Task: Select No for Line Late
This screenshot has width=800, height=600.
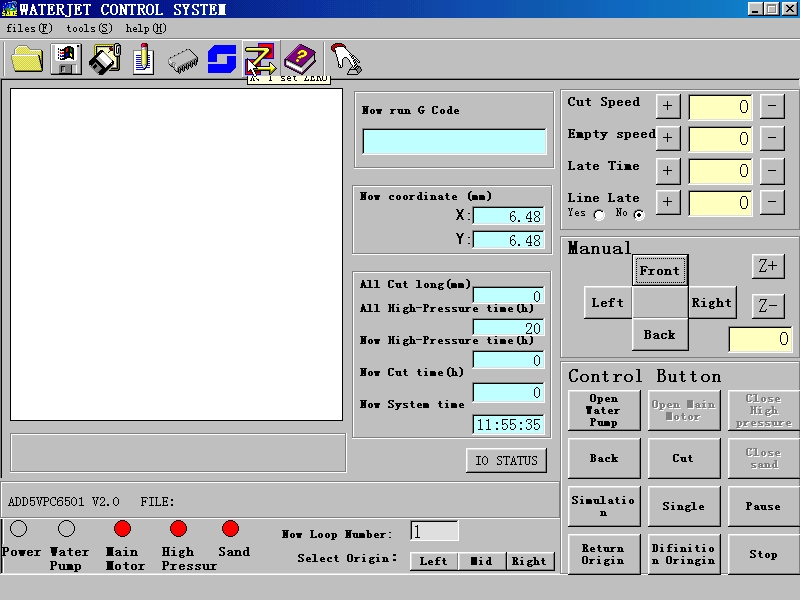Action: pyautogui.click(x=639, y=214)
